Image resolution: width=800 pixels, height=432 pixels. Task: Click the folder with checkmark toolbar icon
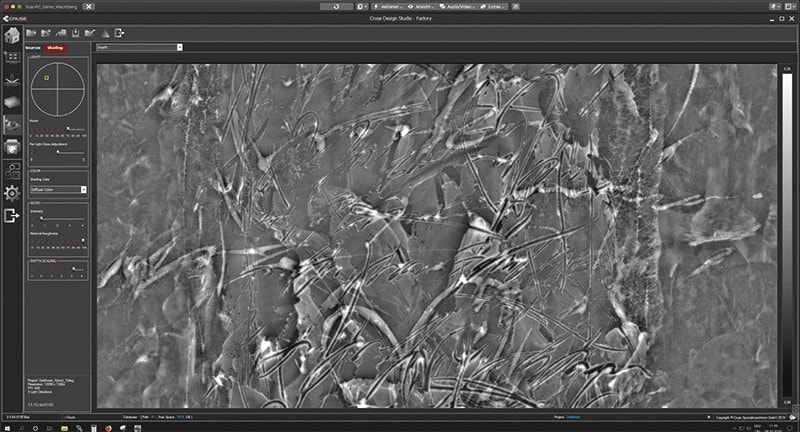pos(90,33)
